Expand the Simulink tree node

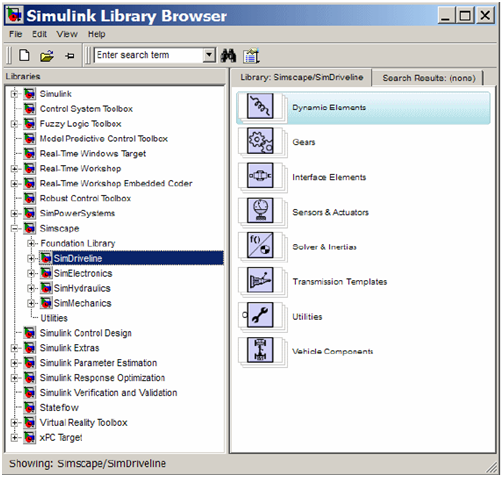14,94
